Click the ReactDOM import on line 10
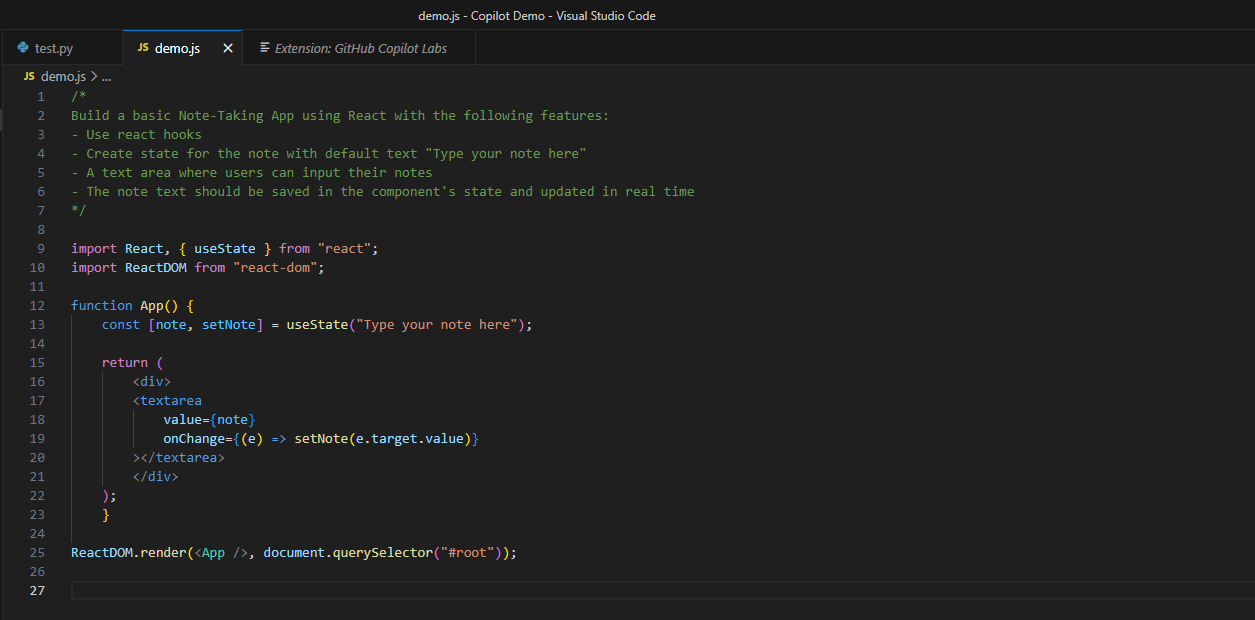Screen dimensions: 1255x620 [156, 267]
